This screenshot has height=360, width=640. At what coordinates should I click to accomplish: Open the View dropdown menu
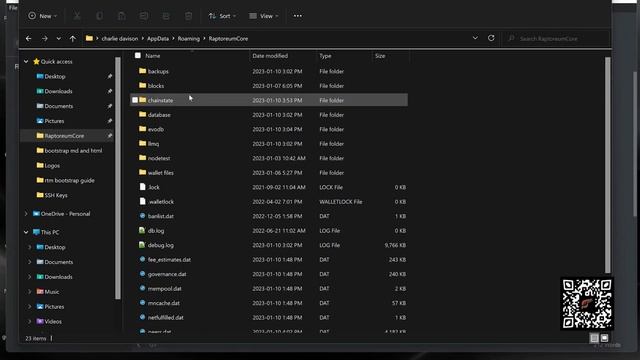[x=264, y=16]
